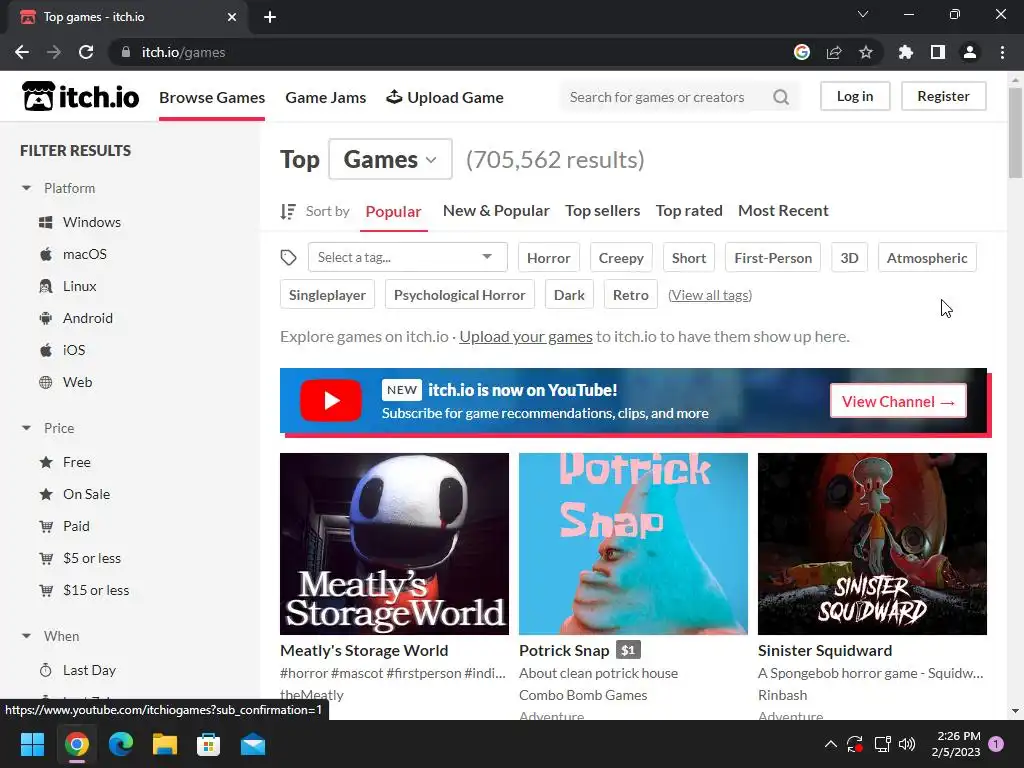Collapse the Price filter section
This screenshot has width=1024, height=768.
tap(26, 428)
